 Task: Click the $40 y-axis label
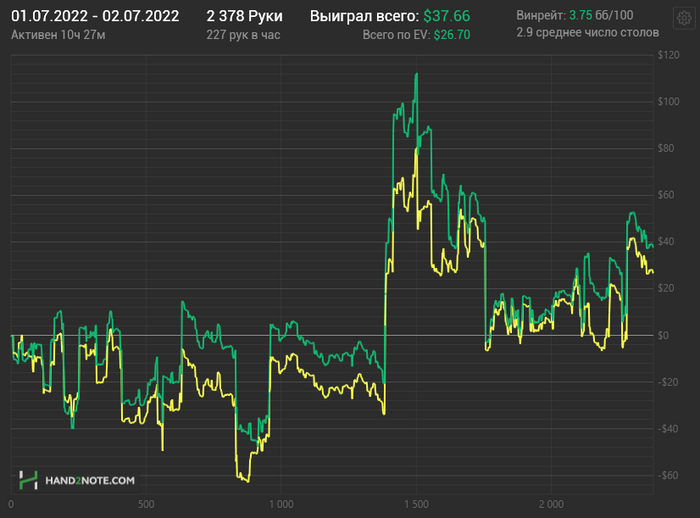(666, 242)
